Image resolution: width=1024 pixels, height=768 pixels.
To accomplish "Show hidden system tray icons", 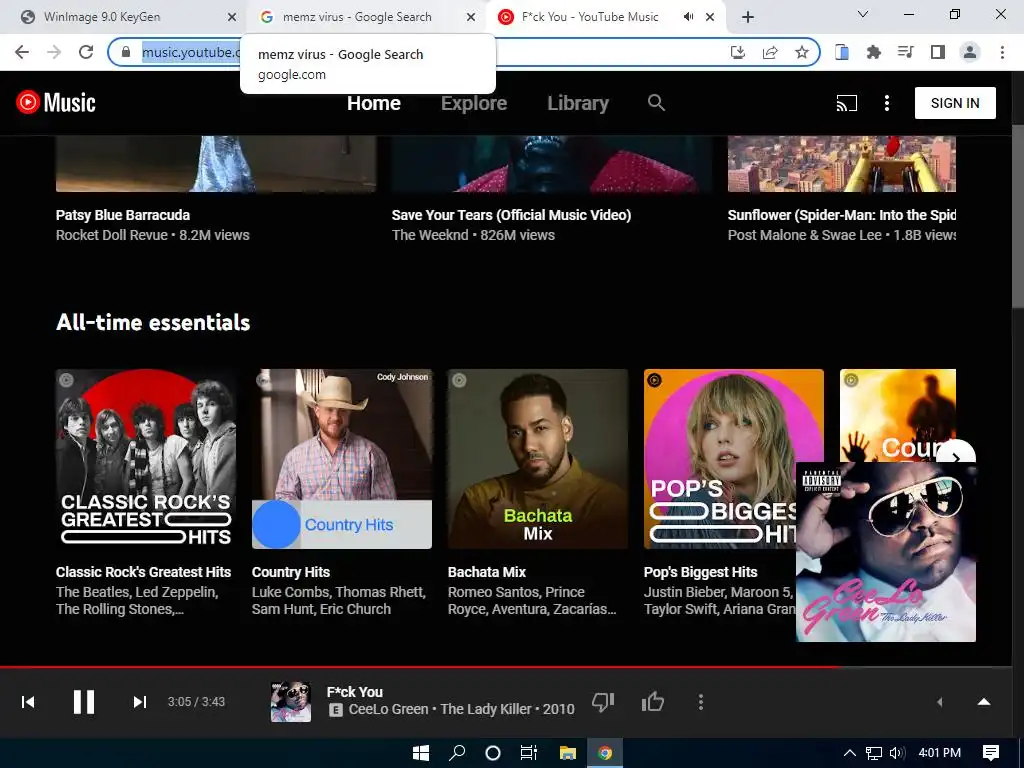I will click(x=849, y=753).
